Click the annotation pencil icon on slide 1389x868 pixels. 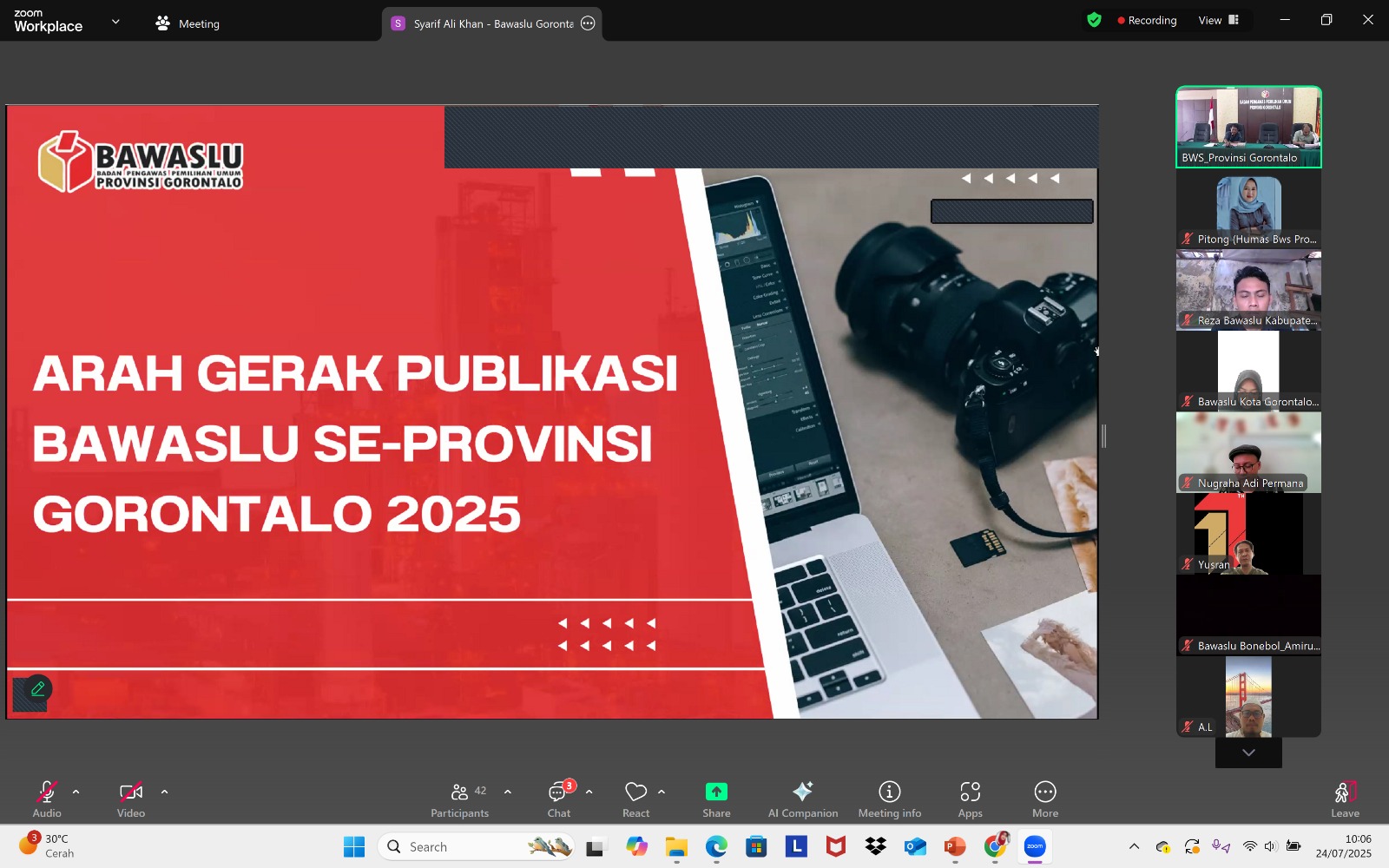point(37,689)
